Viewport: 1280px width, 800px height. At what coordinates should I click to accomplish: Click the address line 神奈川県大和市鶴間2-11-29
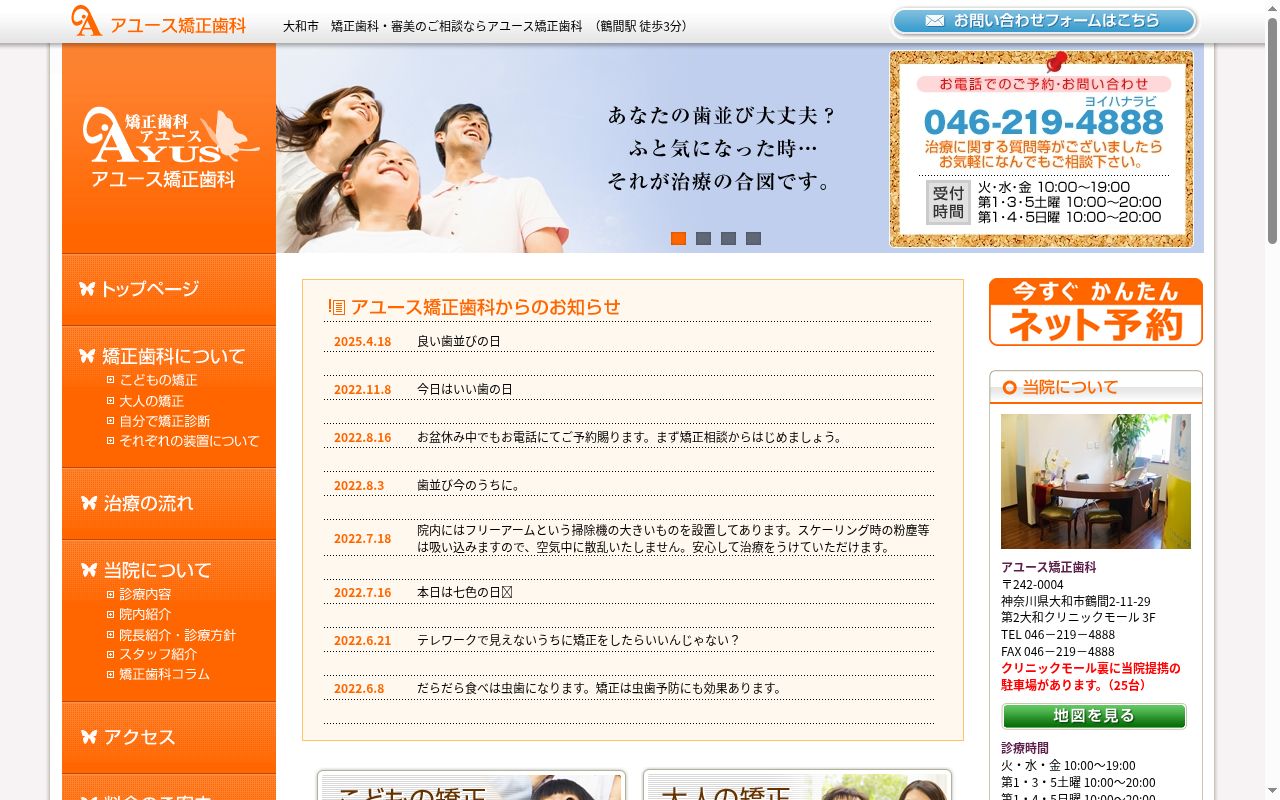[x=1076, y=601]
